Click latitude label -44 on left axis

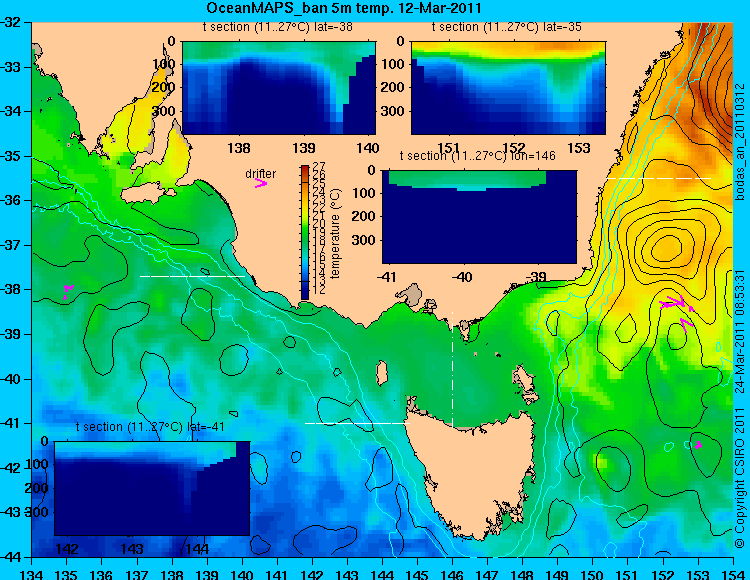12,557
